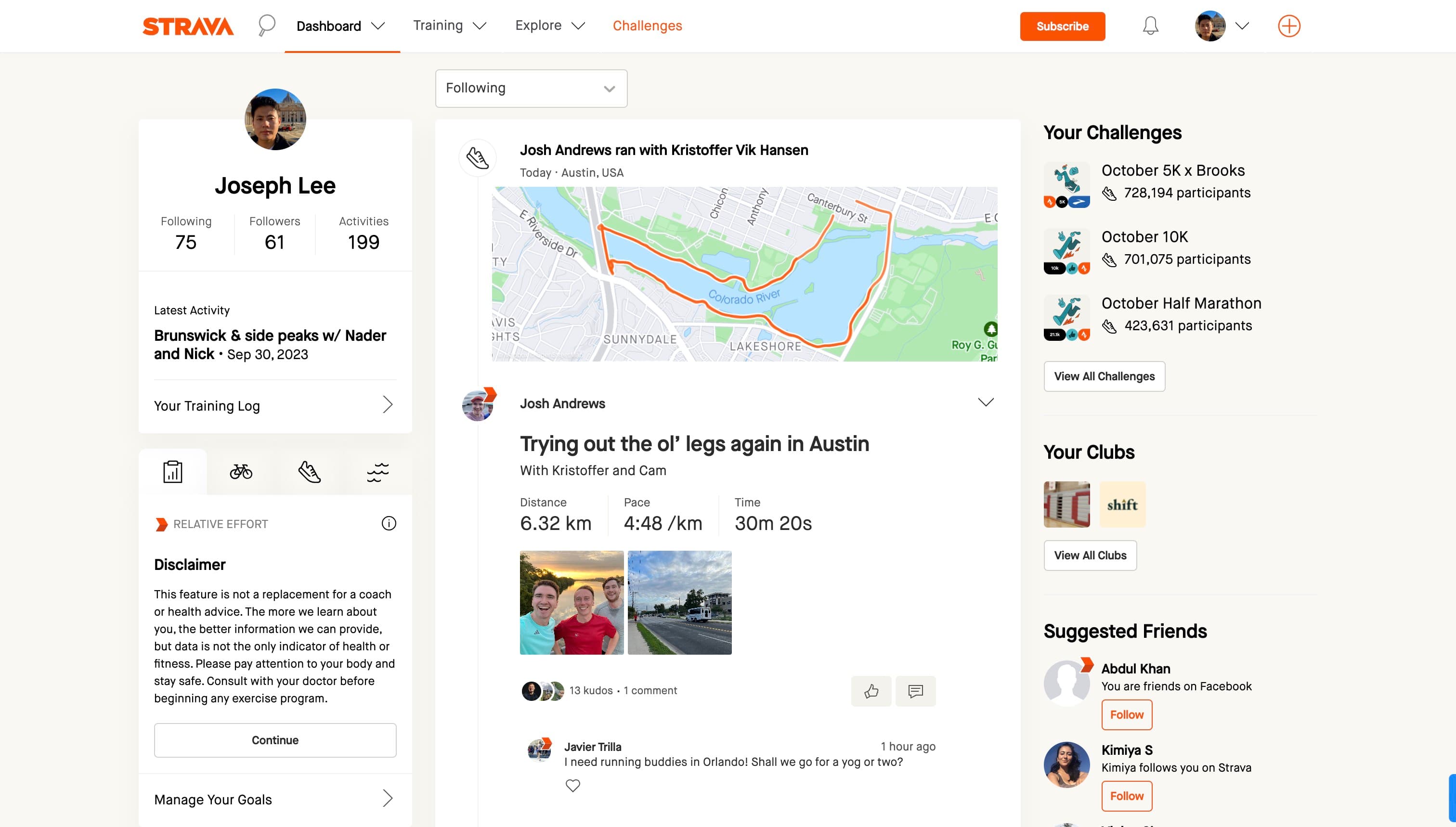Screen dimensions: 1456x827
Task: Click the October 5K x Brooks title
Action: click(1172, 170)
